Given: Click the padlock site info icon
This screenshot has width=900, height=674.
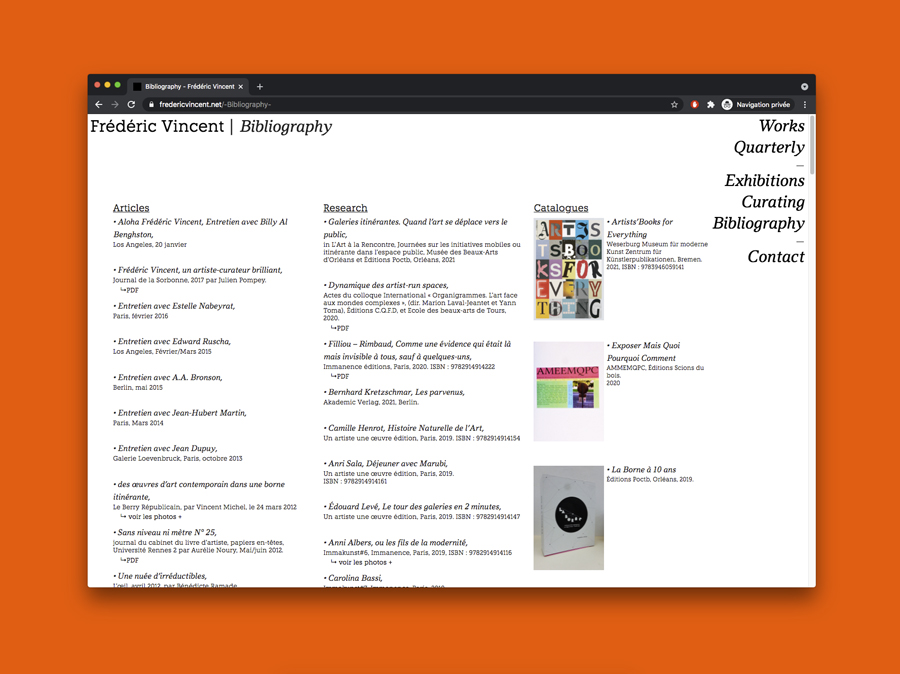Looking at the screenshot, I should point(152,104).
